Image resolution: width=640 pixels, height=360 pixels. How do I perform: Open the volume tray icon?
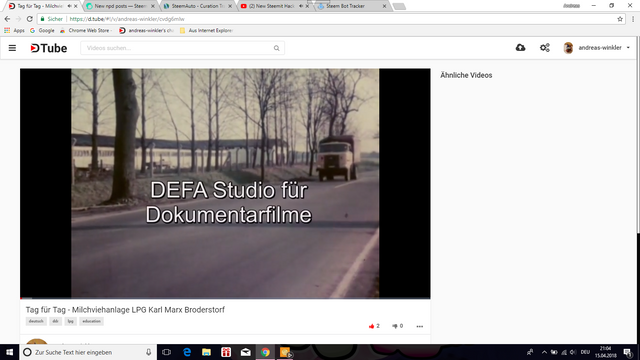point(573,352)
